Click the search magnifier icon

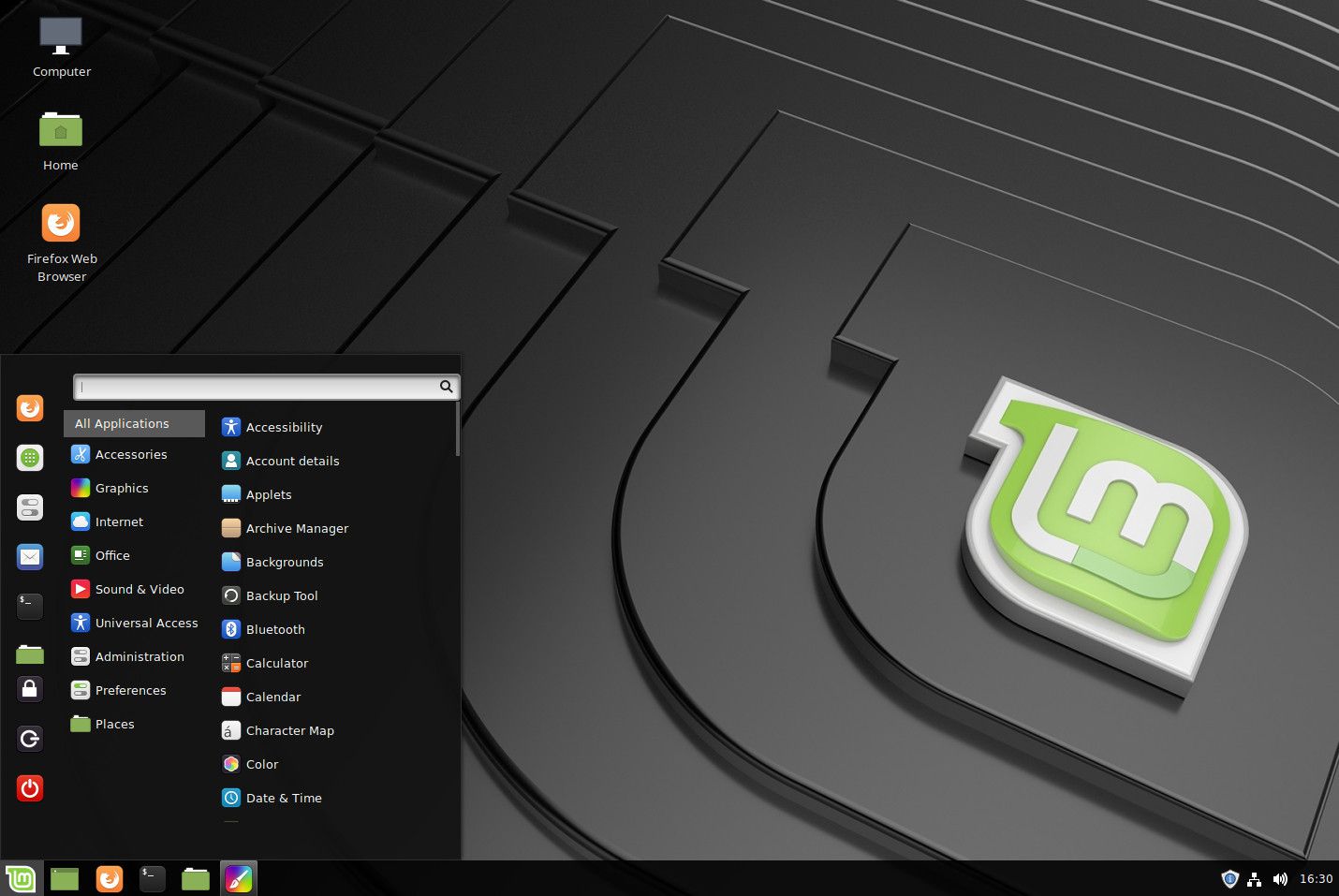coord(447,387)
